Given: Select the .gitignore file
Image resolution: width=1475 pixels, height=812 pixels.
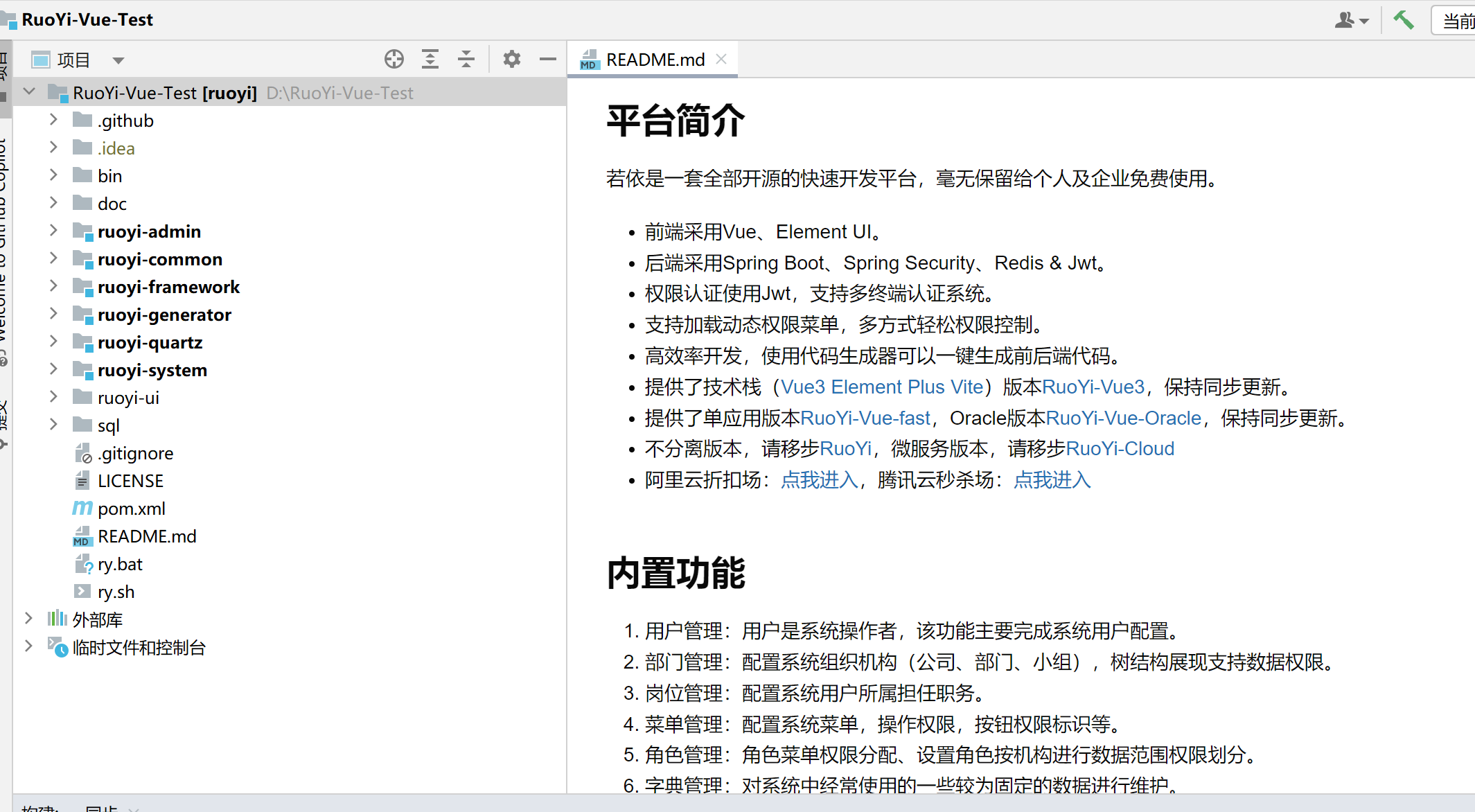Looking at the screenshot, I should (x=135, y=453).
